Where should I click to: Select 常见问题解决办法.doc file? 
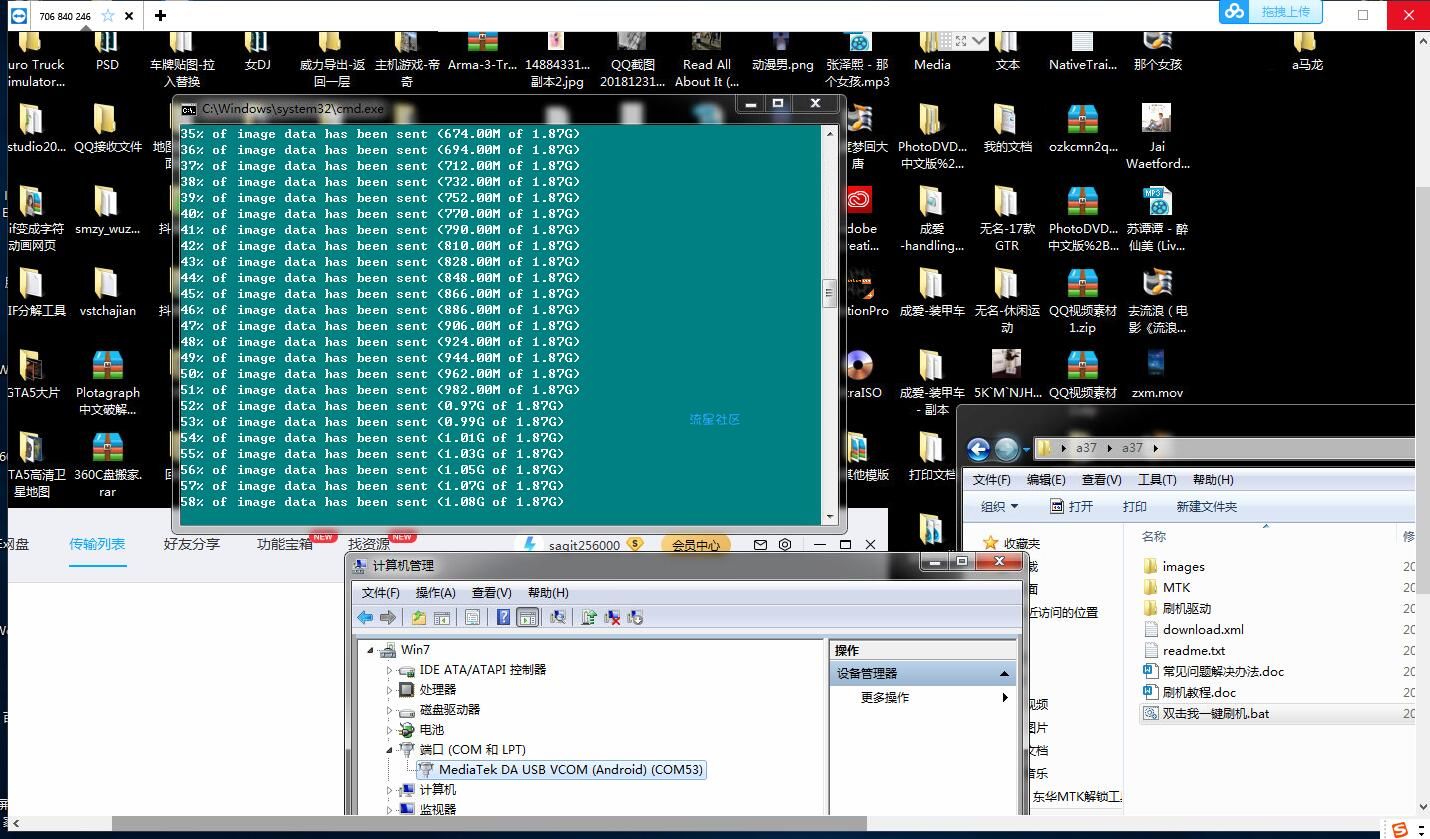(1213, 672)
